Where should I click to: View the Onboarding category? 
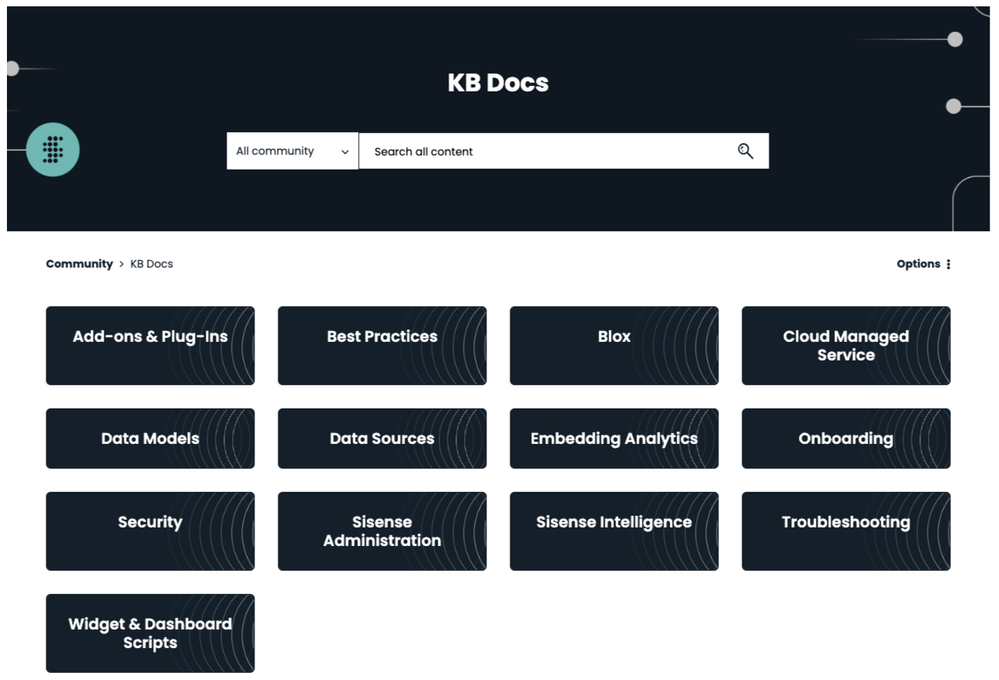coord(846,438)
